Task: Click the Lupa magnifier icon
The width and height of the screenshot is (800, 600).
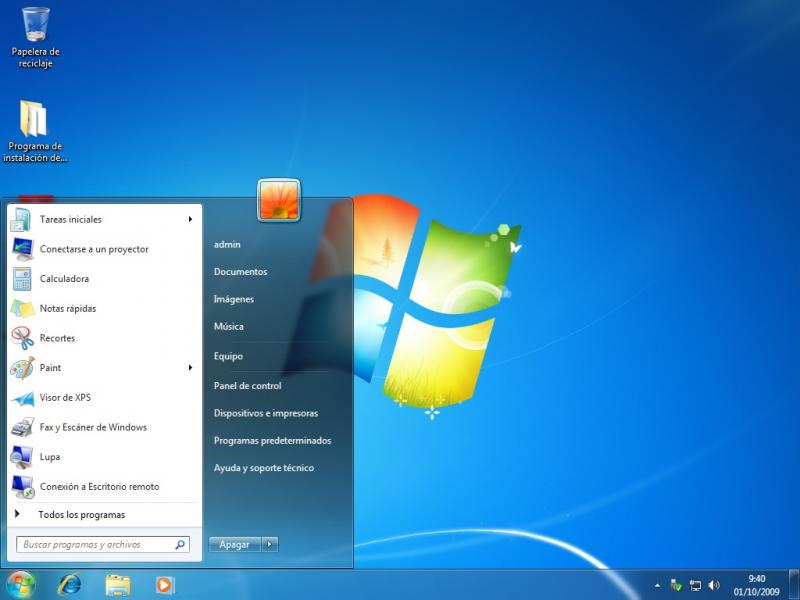Action: coord(22,457)
